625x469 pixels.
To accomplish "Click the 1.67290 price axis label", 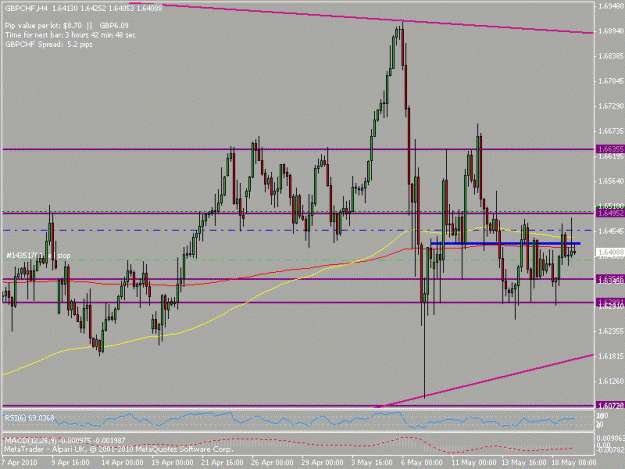I will (610, 106).
